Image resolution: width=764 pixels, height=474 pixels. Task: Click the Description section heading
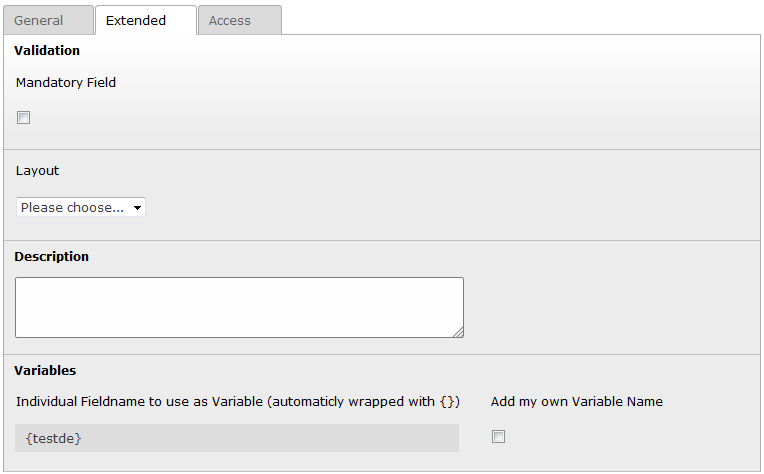tap(52, 257)
